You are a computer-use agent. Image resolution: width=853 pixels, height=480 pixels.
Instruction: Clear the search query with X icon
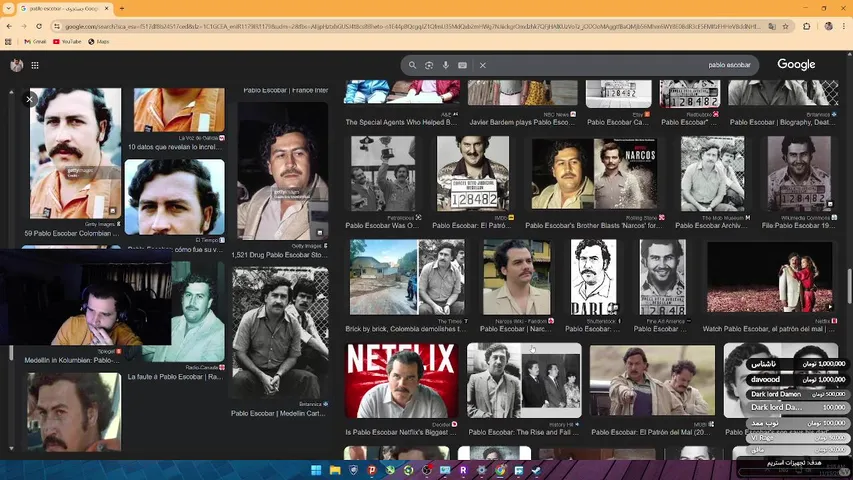coord(483,65)
